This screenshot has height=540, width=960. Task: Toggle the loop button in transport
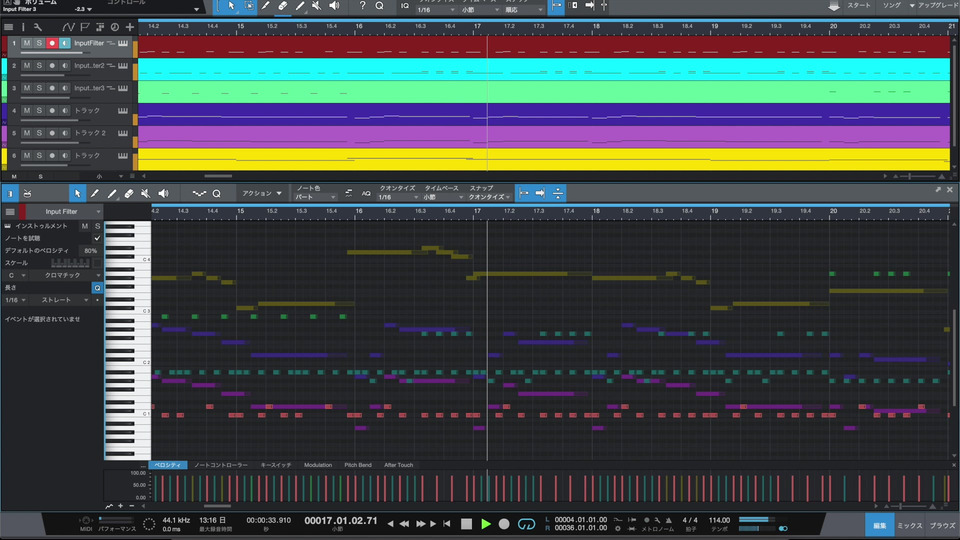(x=526, y=524)
